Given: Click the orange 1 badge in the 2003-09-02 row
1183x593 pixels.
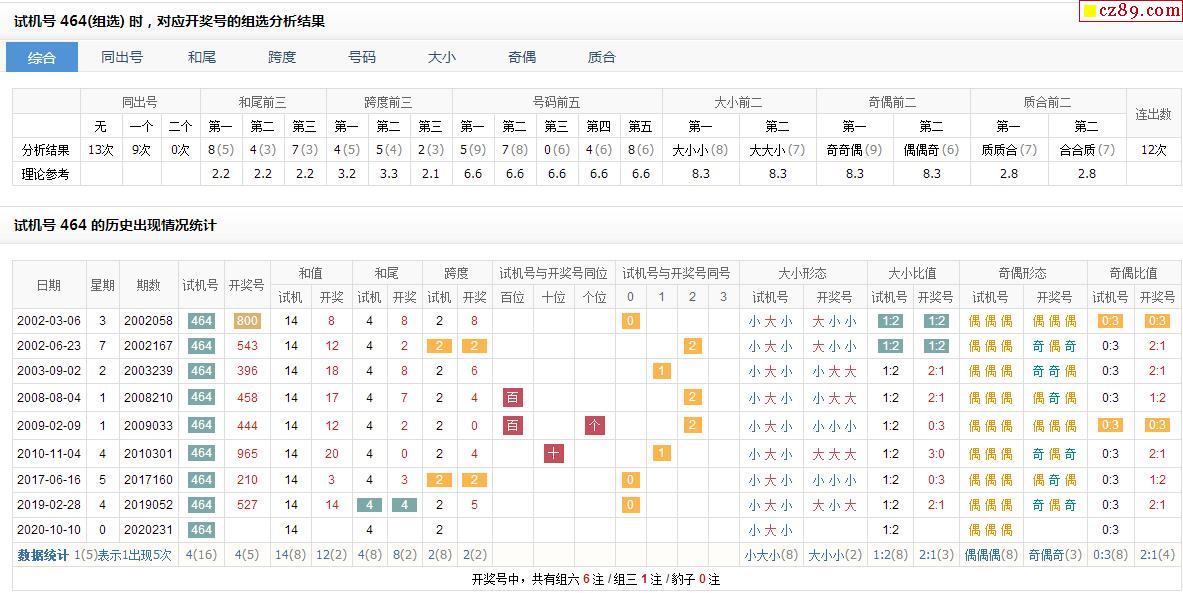Looking at the screenshot, I should [x=661, y=371].
